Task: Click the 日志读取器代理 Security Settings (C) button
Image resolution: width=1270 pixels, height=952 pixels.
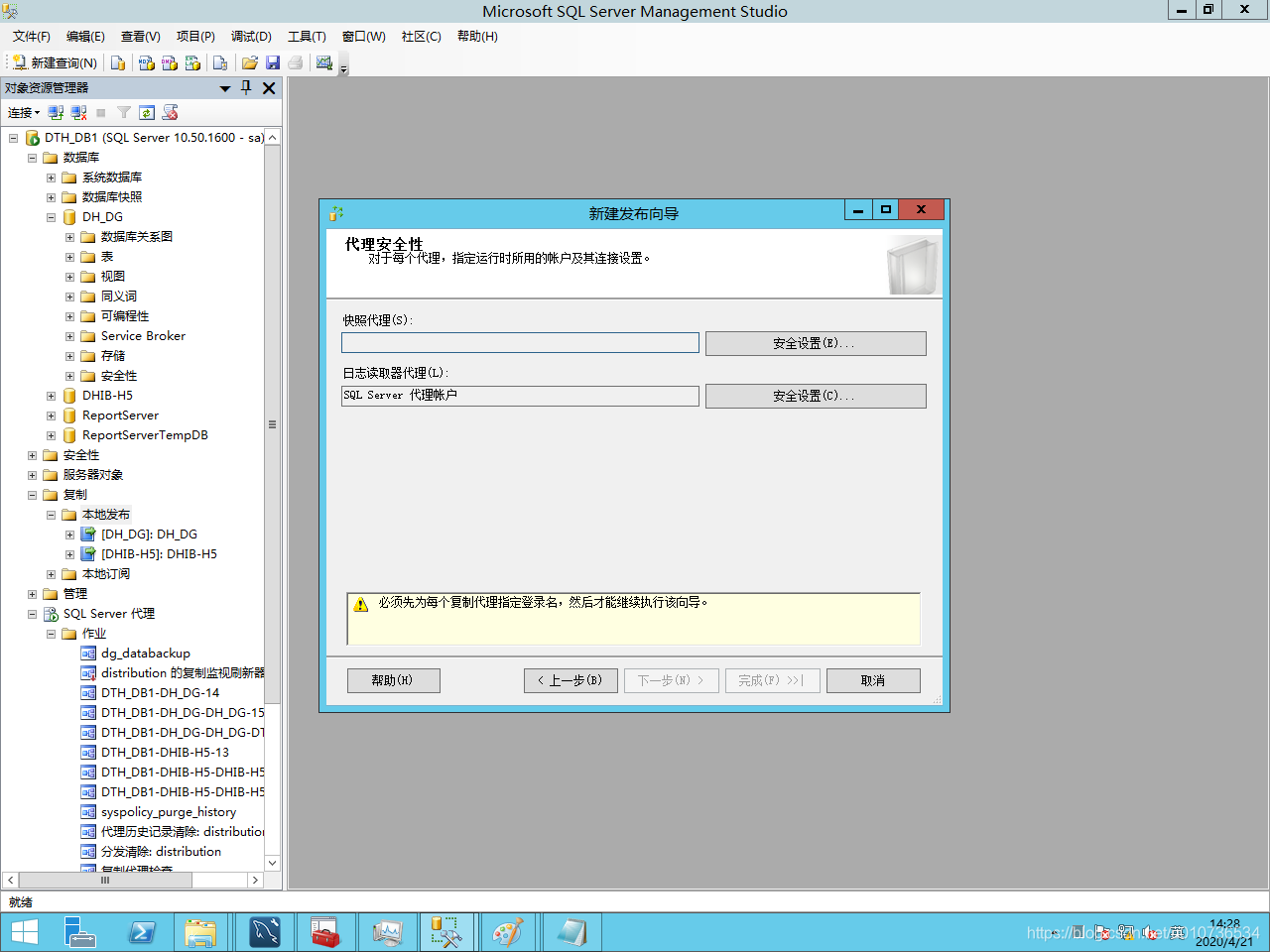Action: (x=816, y=396)
